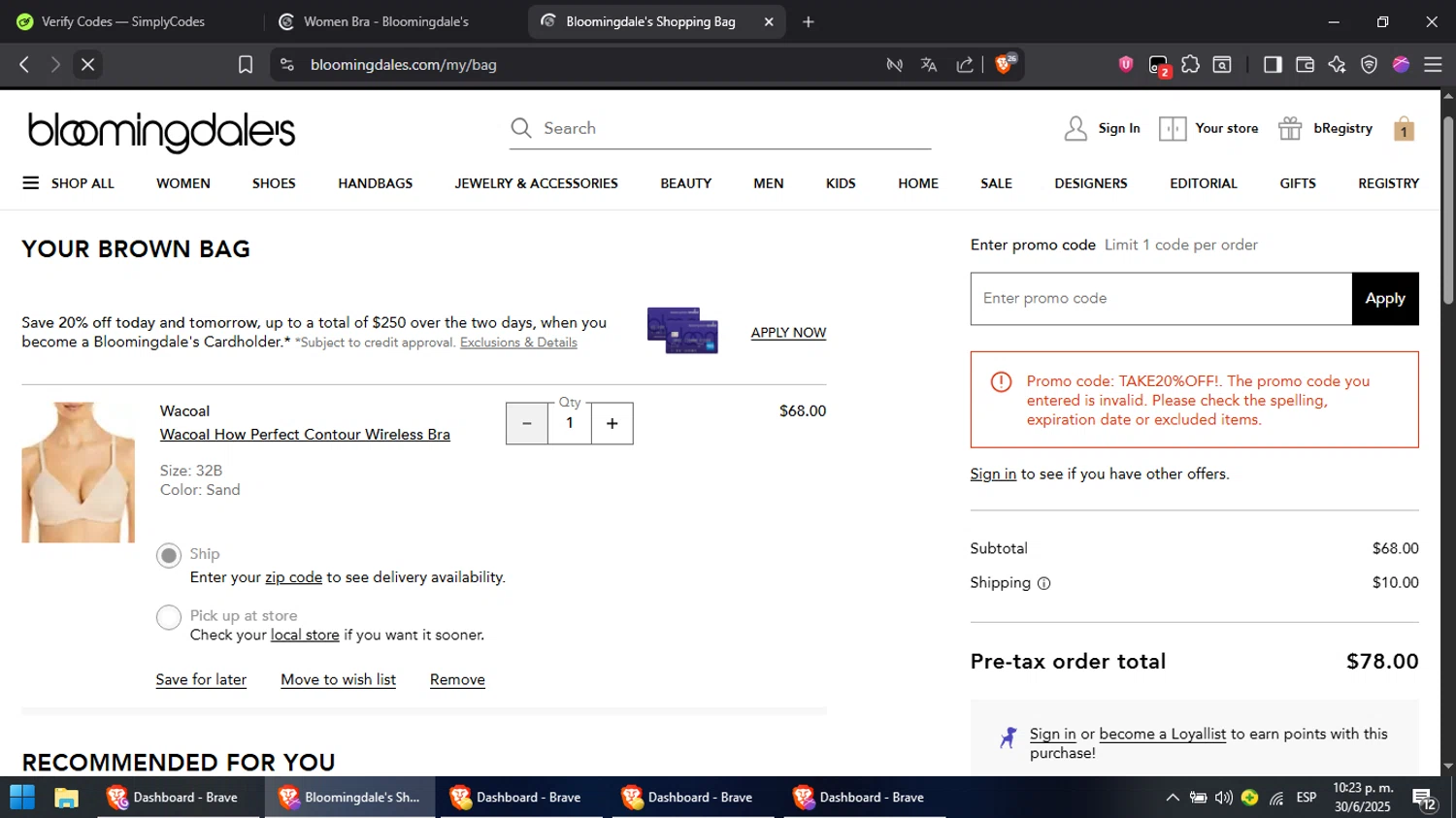1456x818 pixels.
Task: Switch to Bloomingdale's Sh... taskbar window
Action: point(349,798)
